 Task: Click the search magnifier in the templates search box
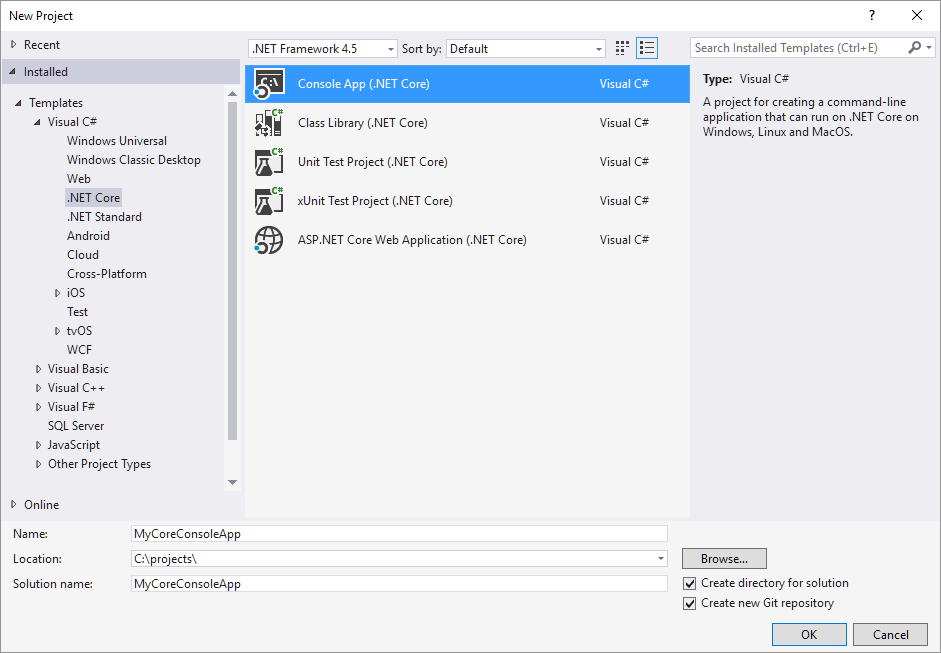[914, 47]
